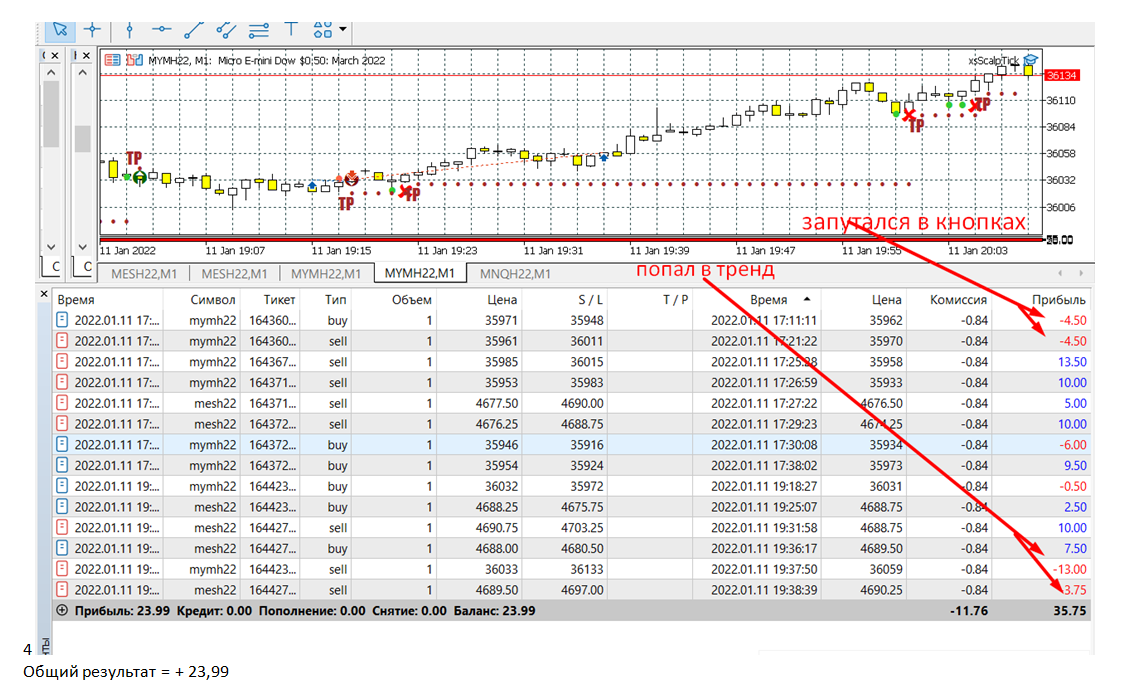Sort by the closing Время column header
Screen dimensions: 1131x693
[764, 299]
